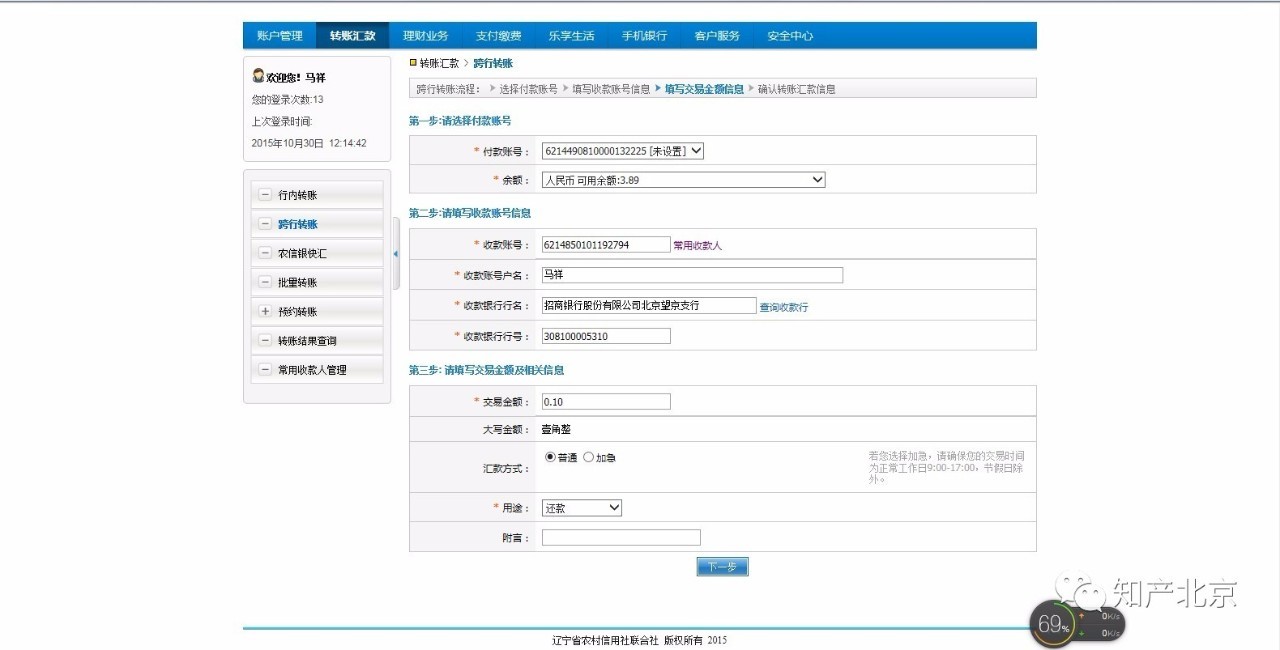This screenshot has height=650, width=1280.
Task: Click the 附言 remarks input field
Action: [x=621, y=537]
